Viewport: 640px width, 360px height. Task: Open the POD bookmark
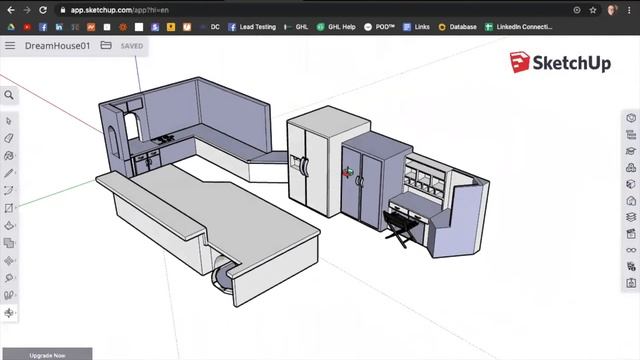tap(379, 27)
